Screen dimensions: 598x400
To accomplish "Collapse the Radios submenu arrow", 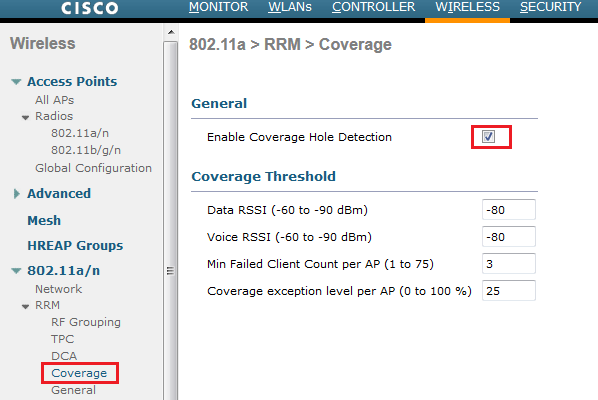I will [26, 117].
